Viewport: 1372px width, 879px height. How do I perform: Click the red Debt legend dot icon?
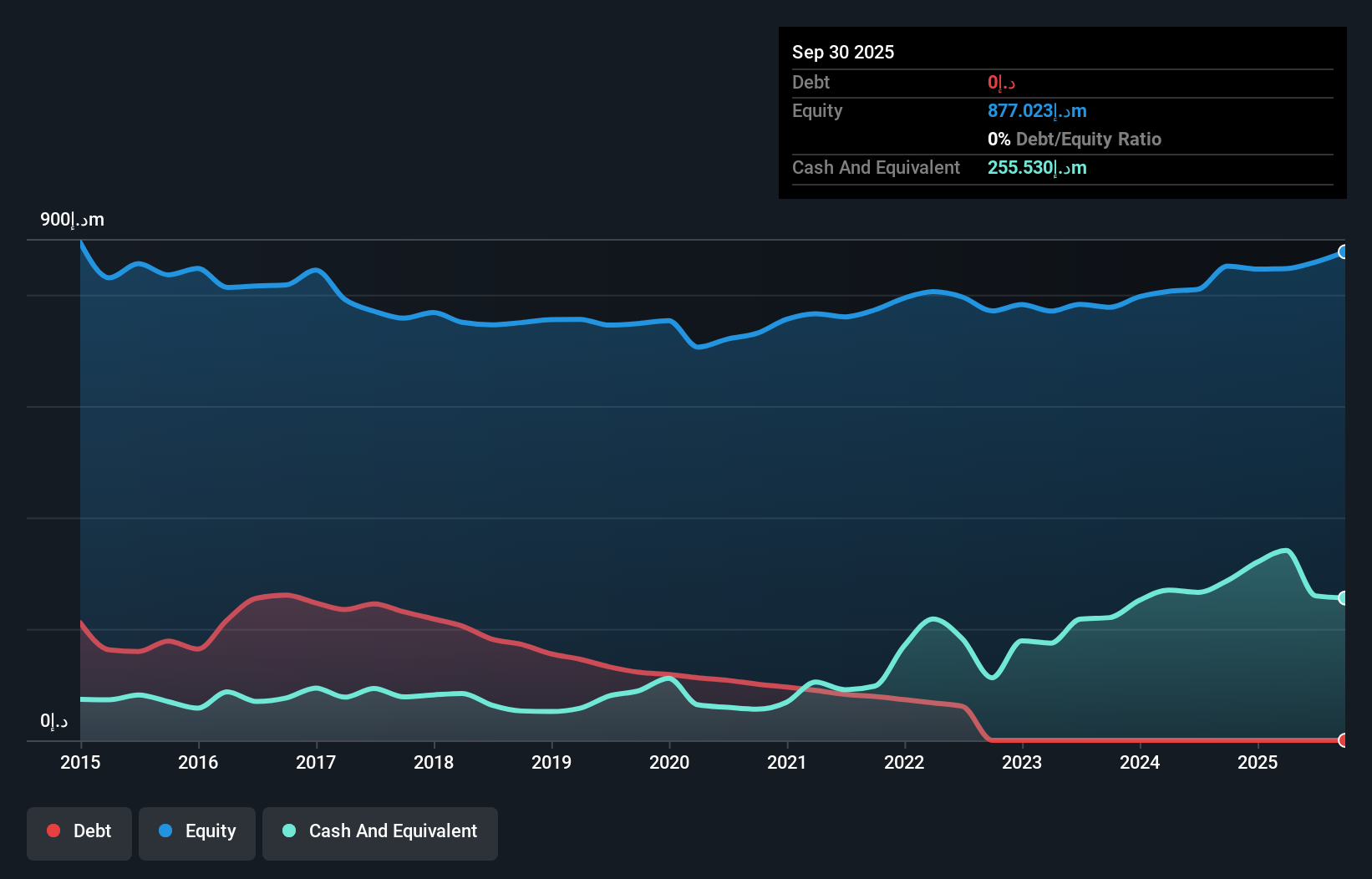click(53, 831)
